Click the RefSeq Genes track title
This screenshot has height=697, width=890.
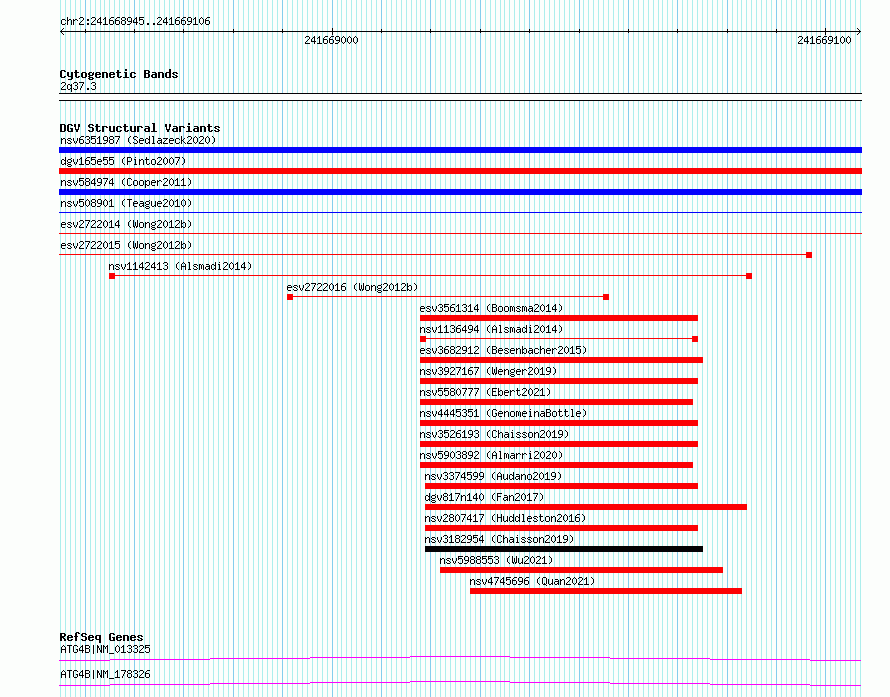click(101, 637)
